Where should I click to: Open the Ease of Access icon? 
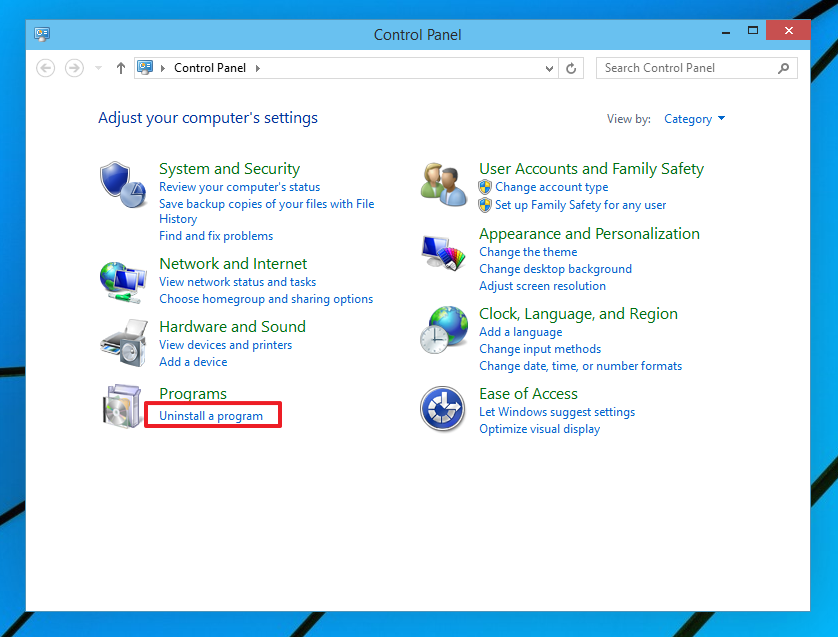click(443, 409)
